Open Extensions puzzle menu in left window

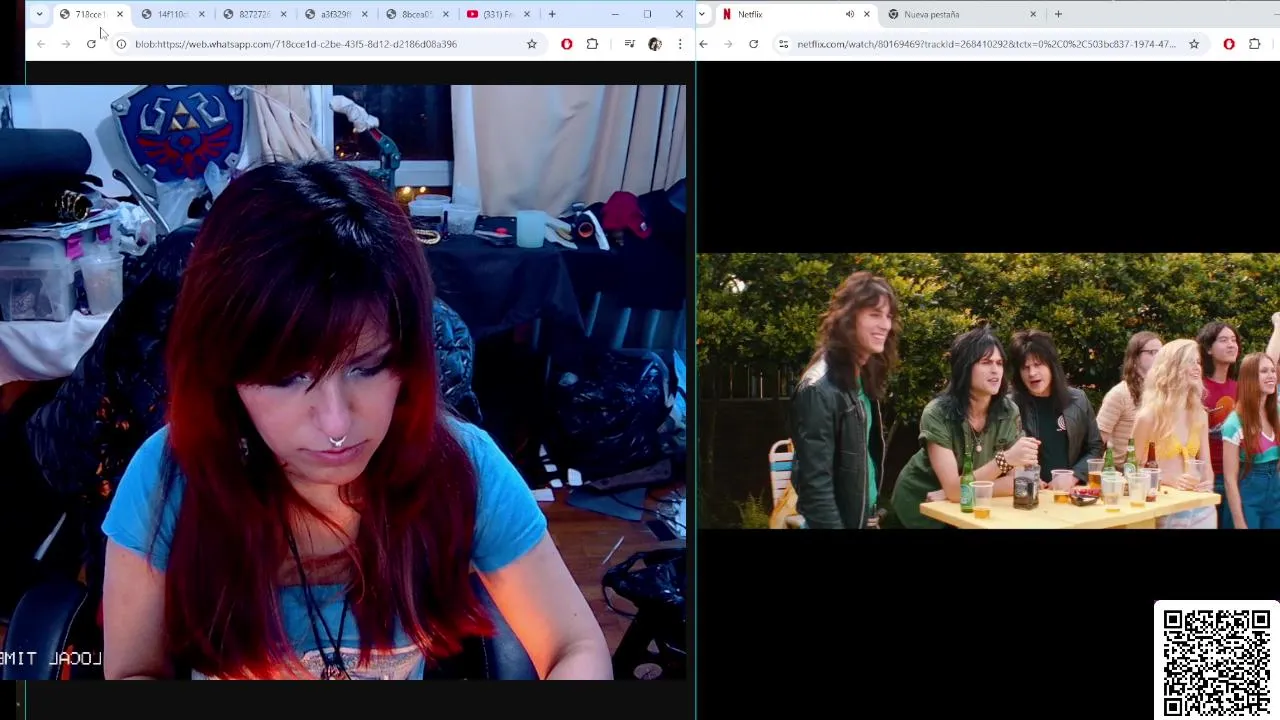592,44
